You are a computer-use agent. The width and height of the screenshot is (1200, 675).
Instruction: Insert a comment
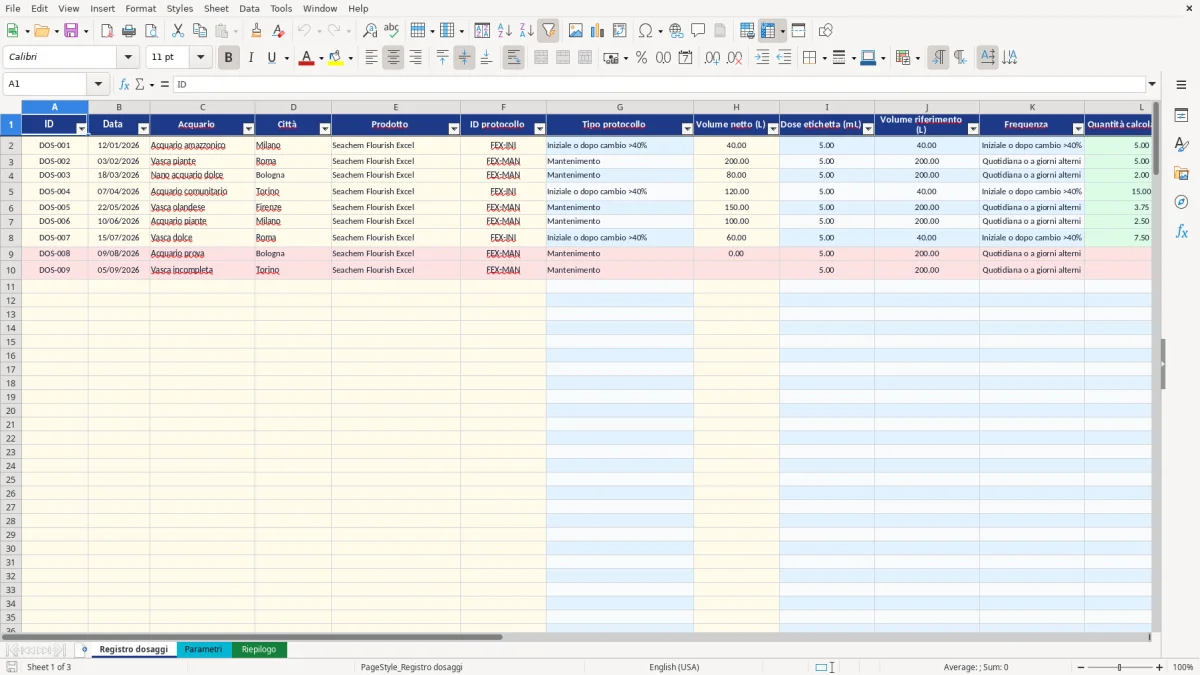(x=698, y=31)
